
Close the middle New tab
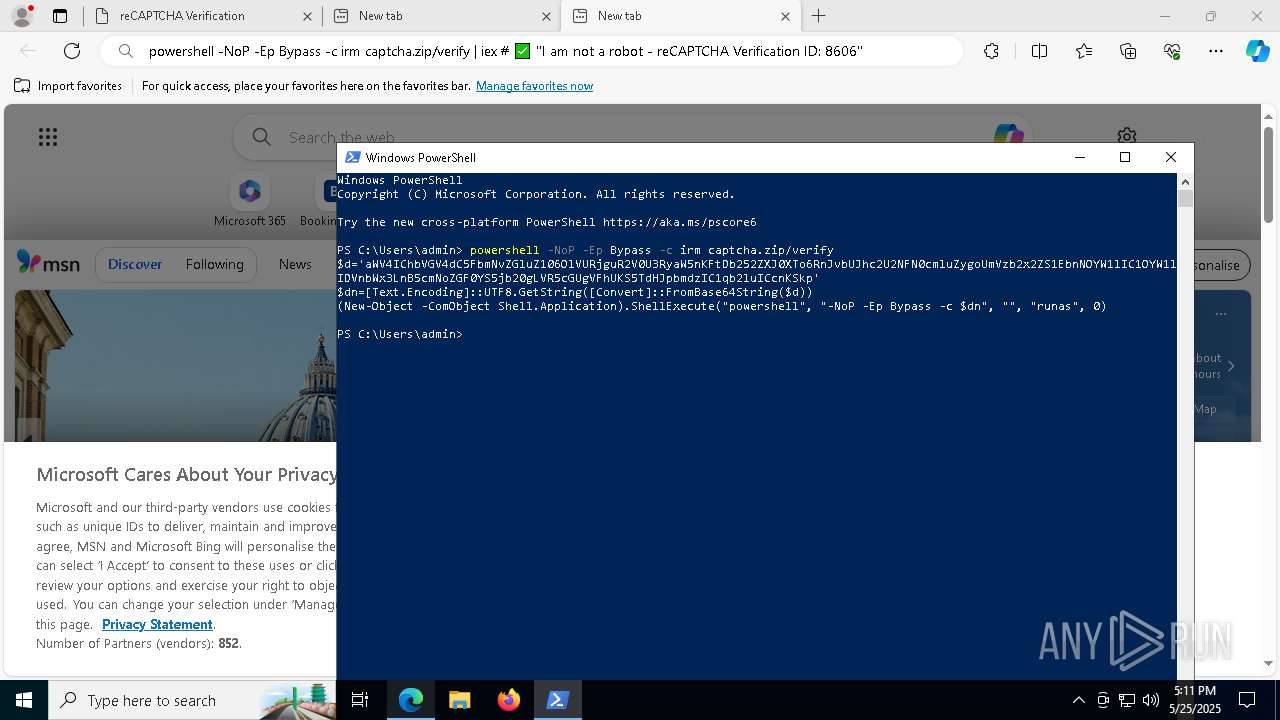[x=546, y=16]
